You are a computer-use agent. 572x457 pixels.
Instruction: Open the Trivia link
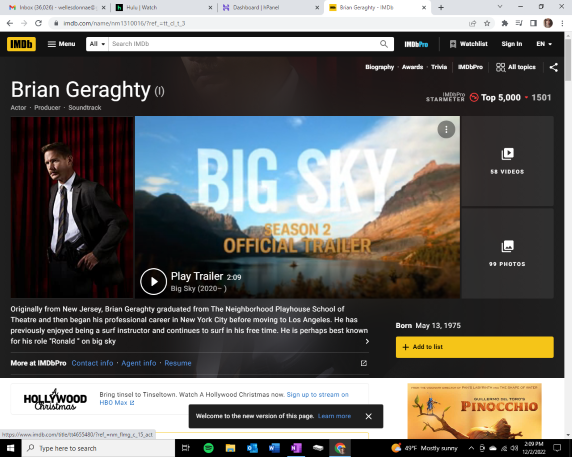[x=439, y=67]
